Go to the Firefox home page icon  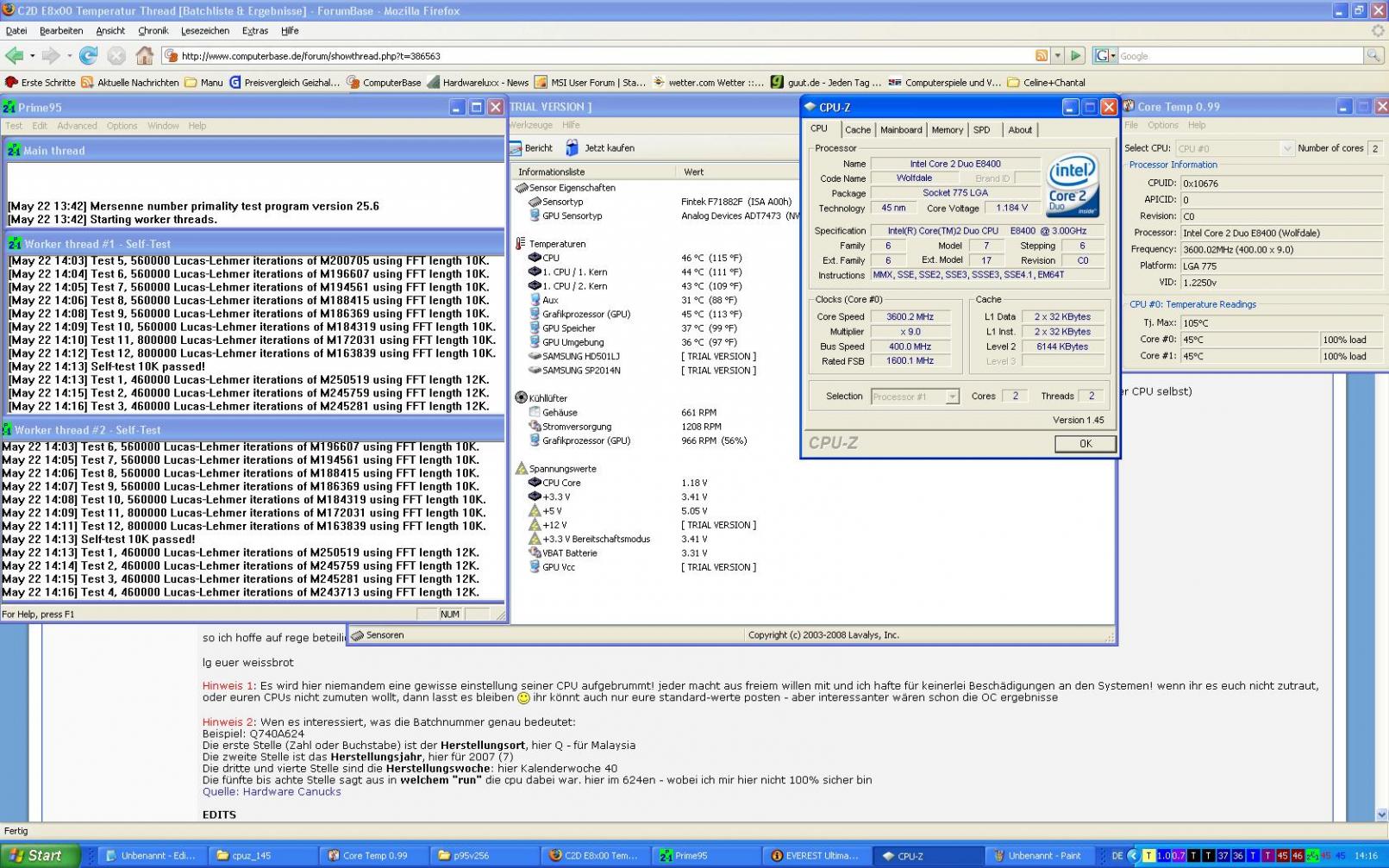[x=144, y=56]
